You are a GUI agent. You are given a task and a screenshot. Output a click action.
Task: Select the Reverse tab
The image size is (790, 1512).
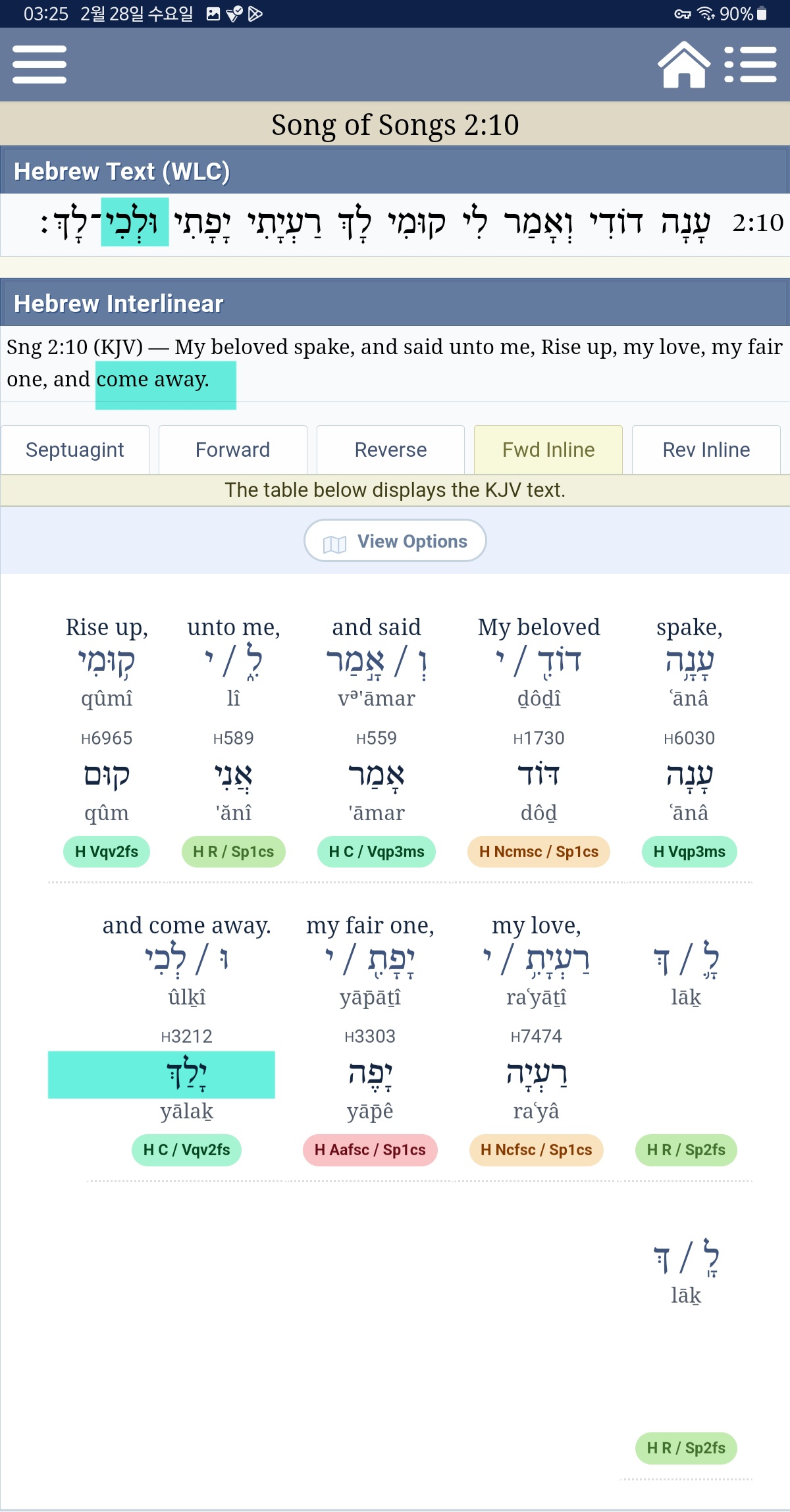pos(390,450)
